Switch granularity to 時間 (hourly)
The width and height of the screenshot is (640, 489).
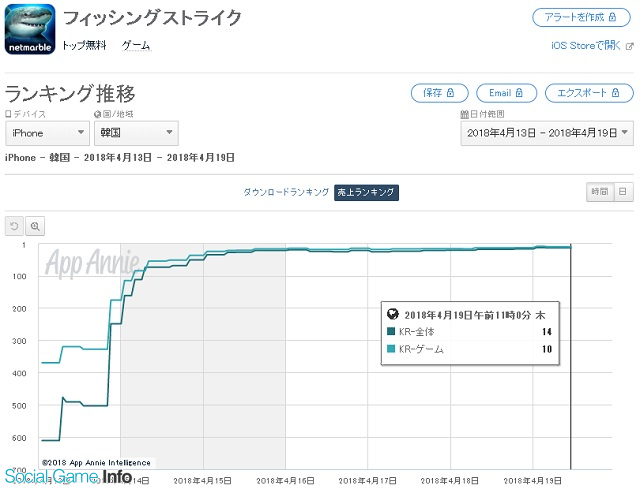598,192
